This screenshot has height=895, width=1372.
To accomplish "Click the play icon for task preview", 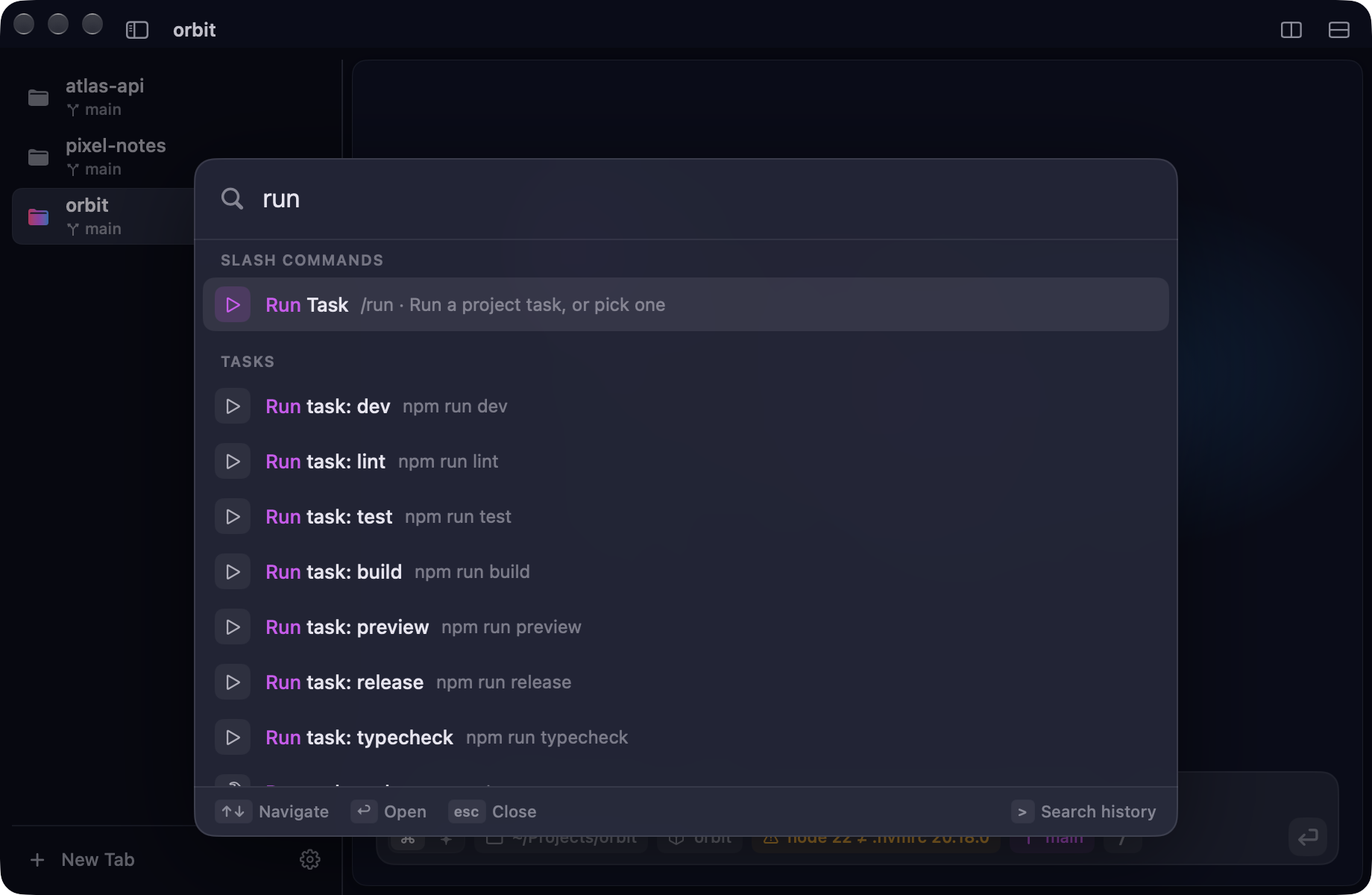I will point(233,627).
